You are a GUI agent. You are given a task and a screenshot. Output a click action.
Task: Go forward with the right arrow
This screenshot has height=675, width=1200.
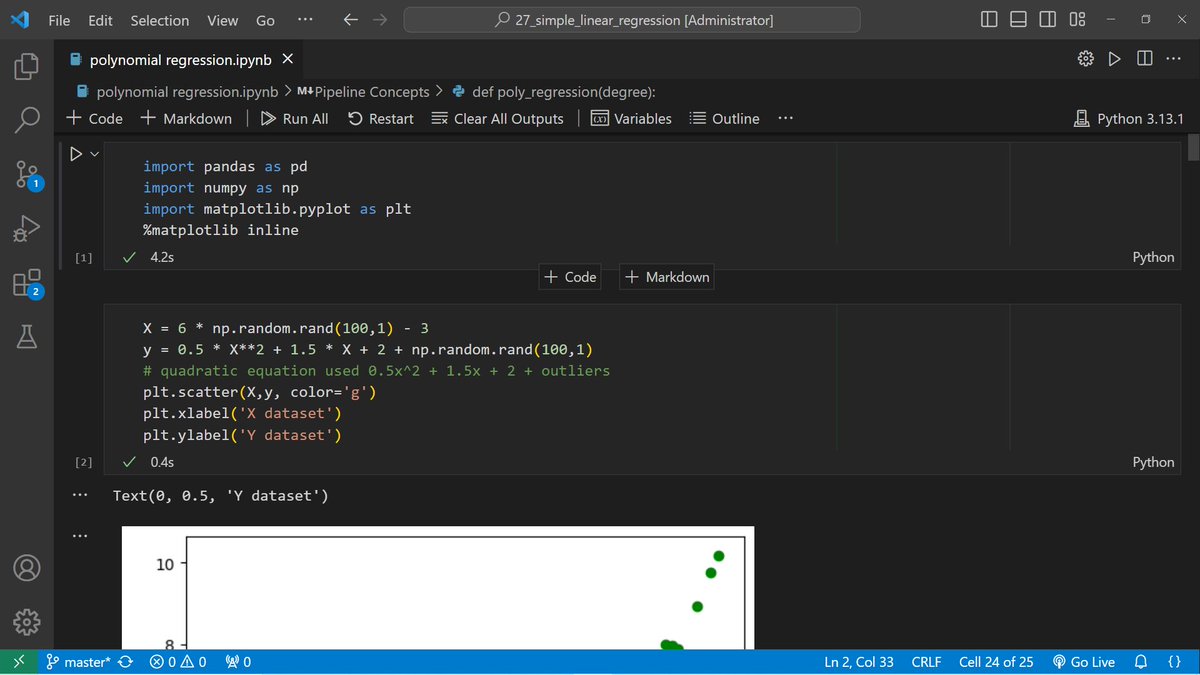point(380,20)
